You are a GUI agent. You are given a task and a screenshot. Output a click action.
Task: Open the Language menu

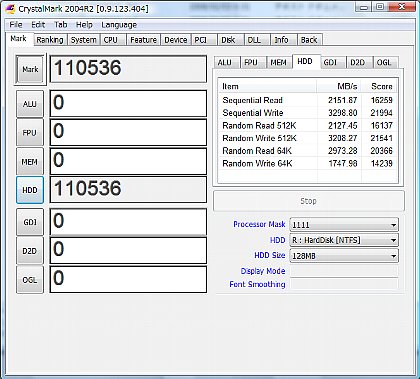[119, 25]
